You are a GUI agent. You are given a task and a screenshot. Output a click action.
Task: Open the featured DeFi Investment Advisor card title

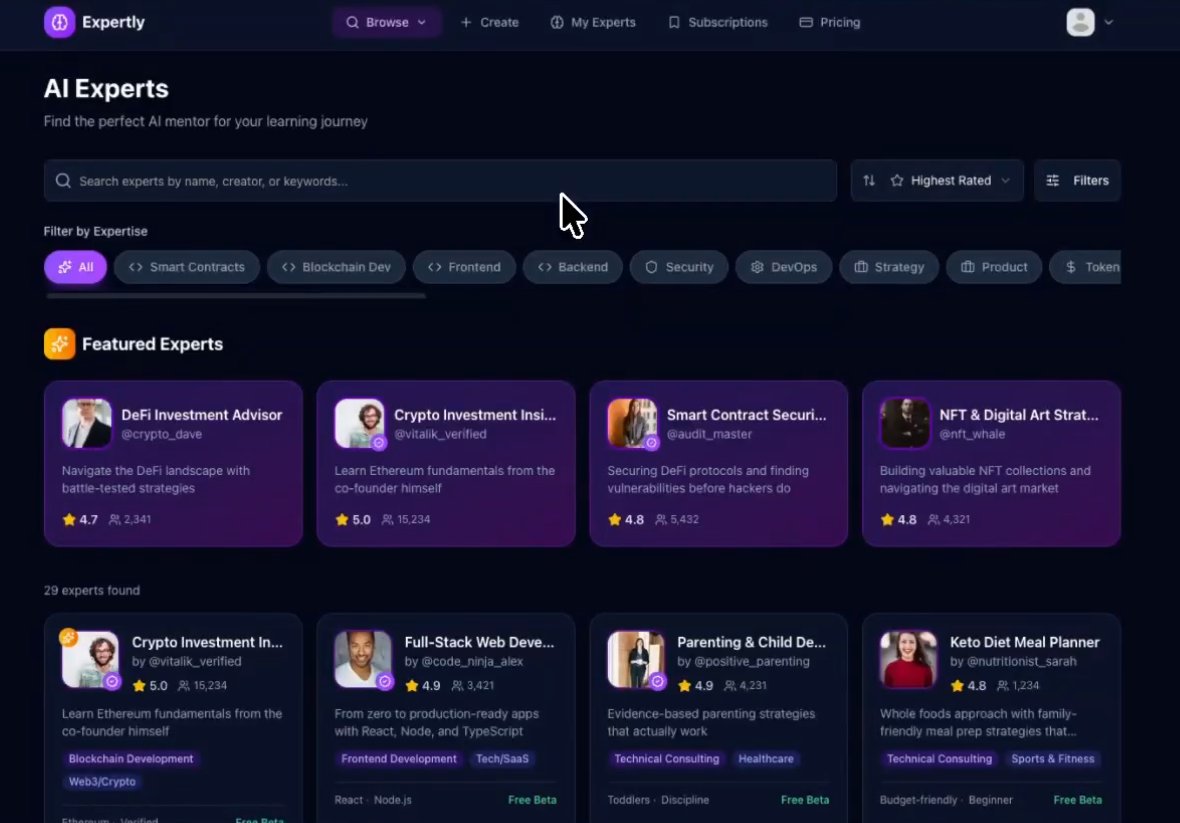click(x=202, y=415)
